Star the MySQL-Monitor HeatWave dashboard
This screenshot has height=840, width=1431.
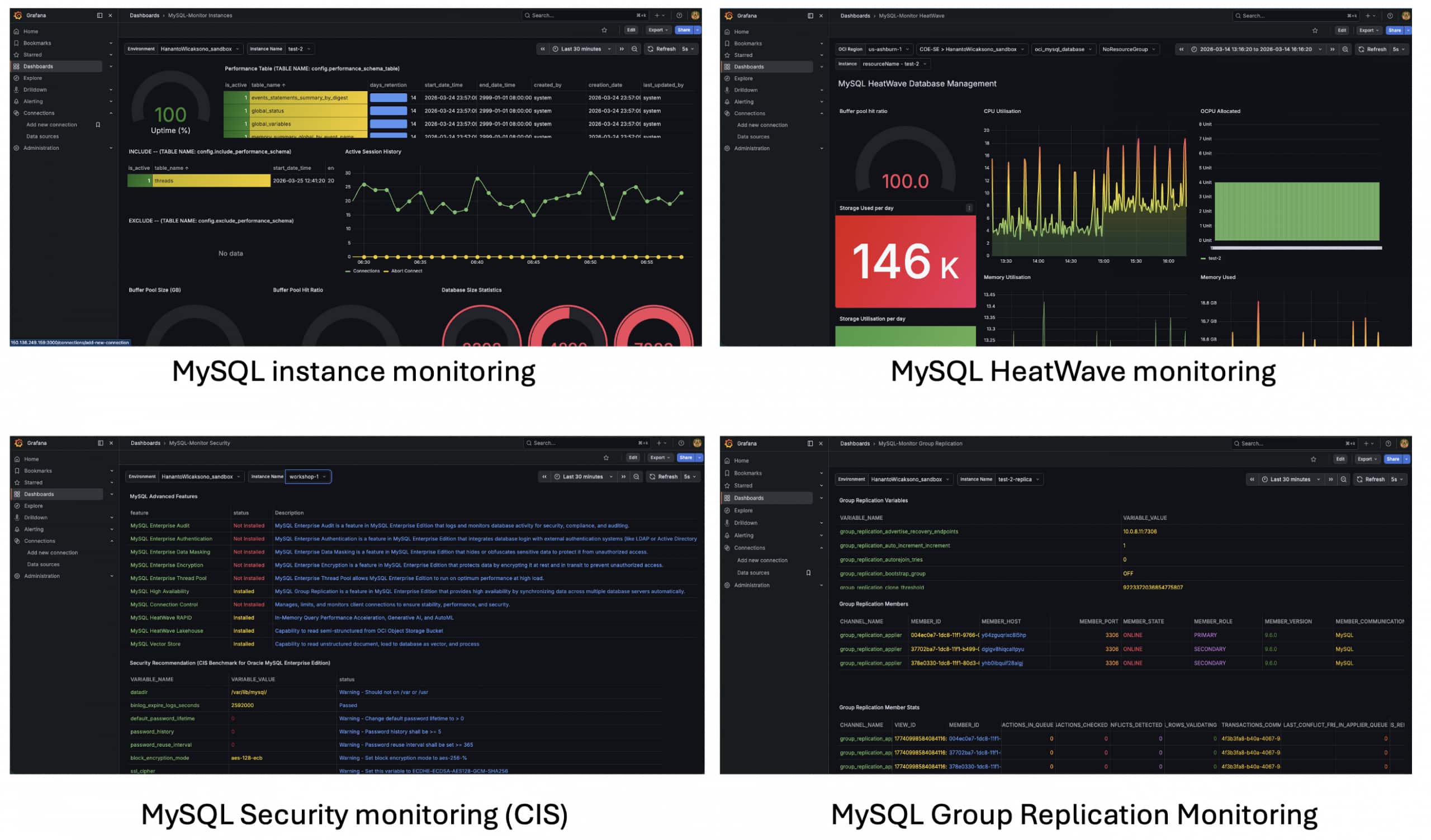point(1315,31)
